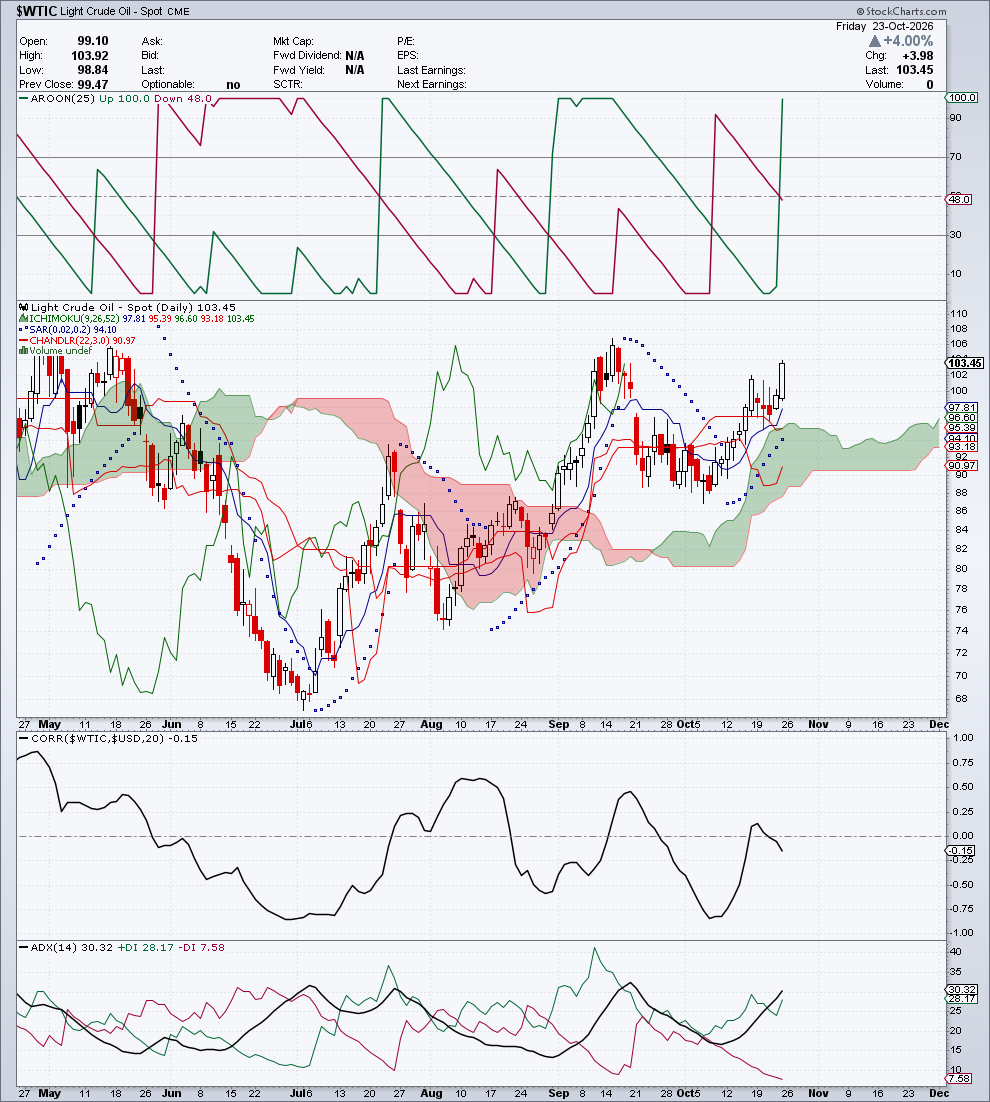Viewport: 990px width, 1102px height.
Task: Click the red 48.0 Aroon axis tag
Action: click(x=959, y=200)
